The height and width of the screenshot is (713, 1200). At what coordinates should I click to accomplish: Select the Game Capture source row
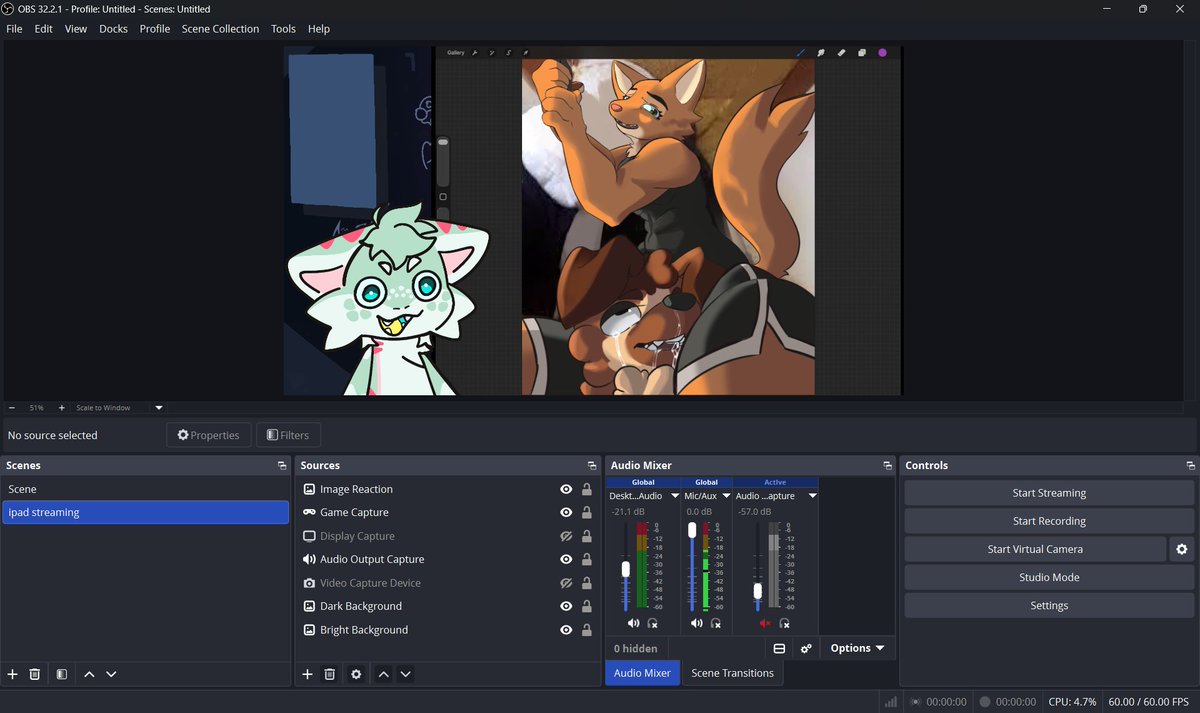[x=448, y=512]
